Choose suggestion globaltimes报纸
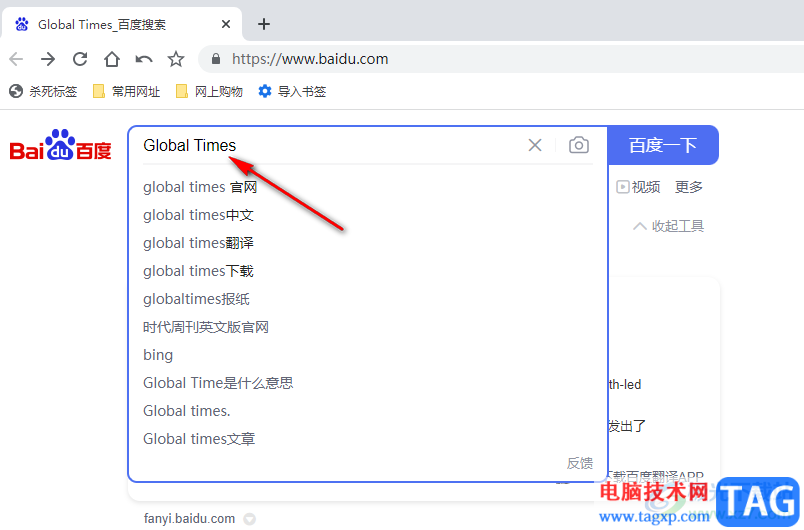The width and height of the screenshot is (804, 530). point(196,299)
